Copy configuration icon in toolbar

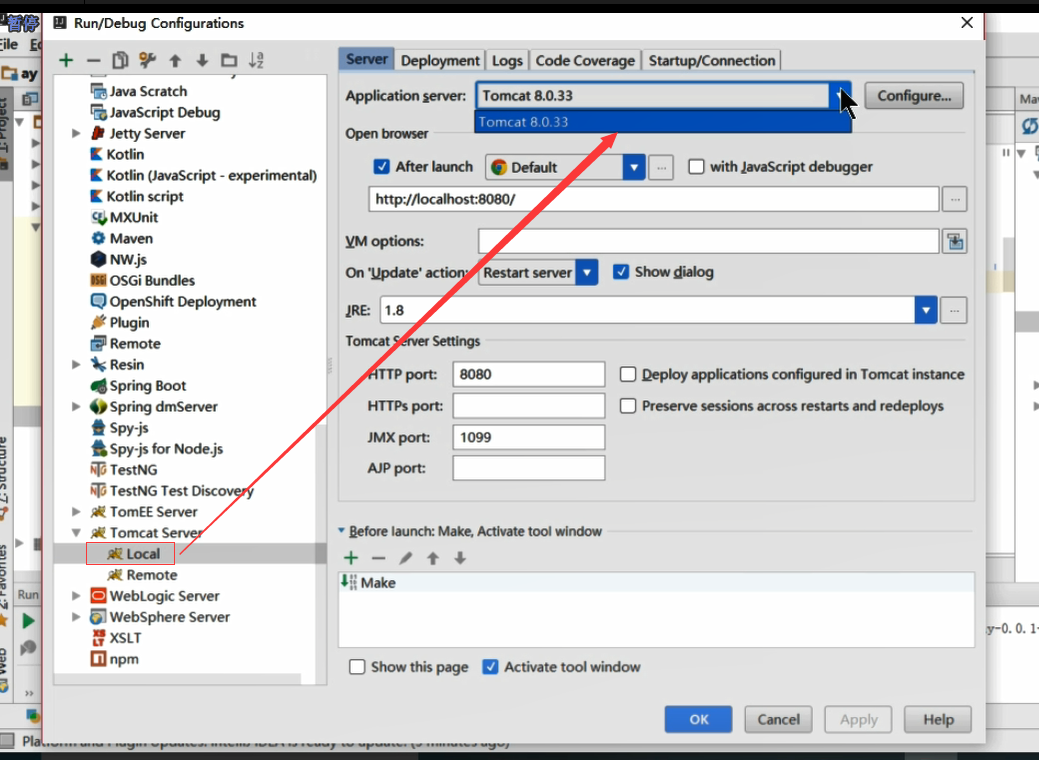click(x=120, y=60)
